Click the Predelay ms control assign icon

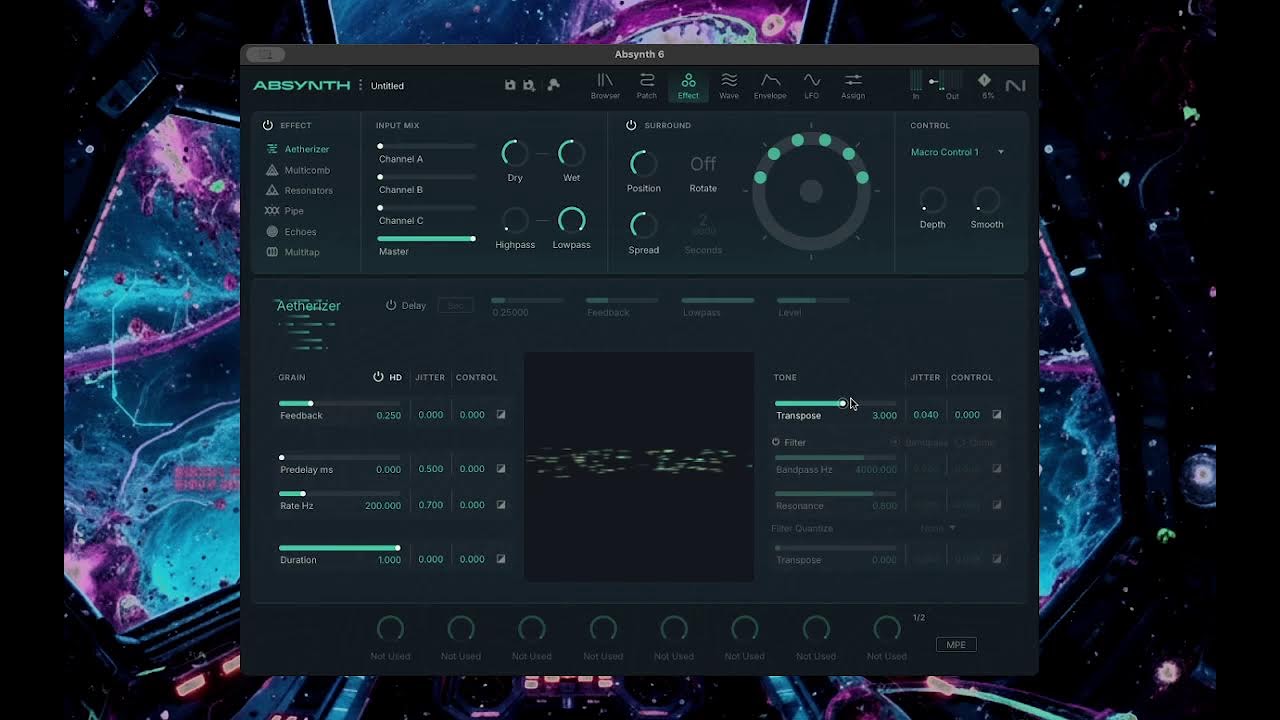click(501, 468)
